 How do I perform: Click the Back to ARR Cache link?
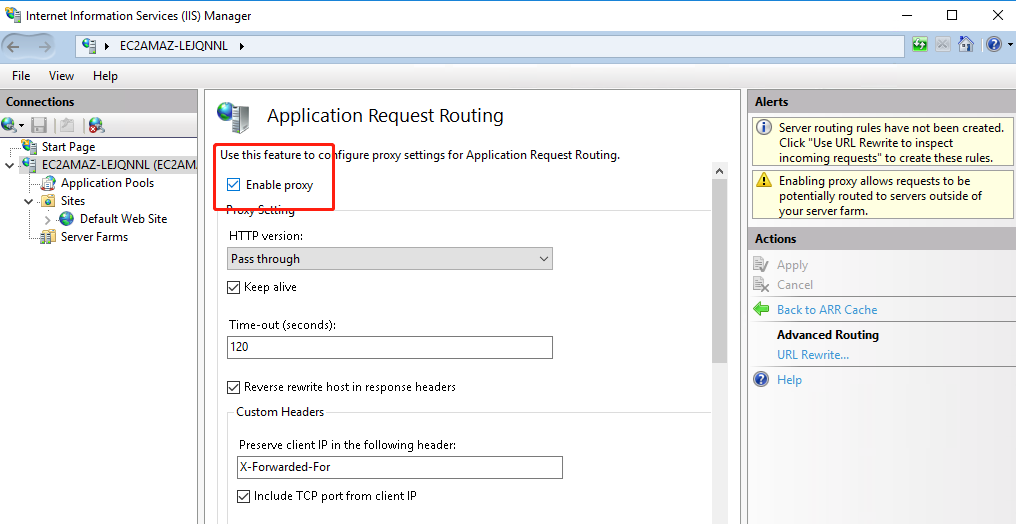826,310
